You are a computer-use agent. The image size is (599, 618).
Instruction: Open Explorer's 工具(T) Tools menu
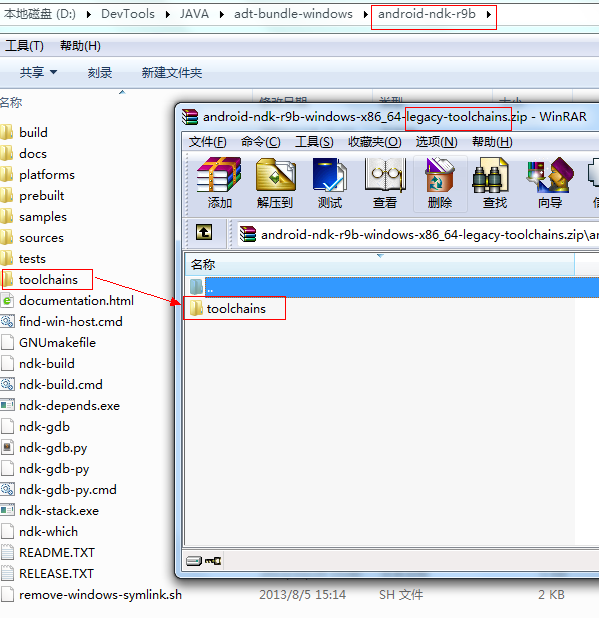click(x=24, y=46)
